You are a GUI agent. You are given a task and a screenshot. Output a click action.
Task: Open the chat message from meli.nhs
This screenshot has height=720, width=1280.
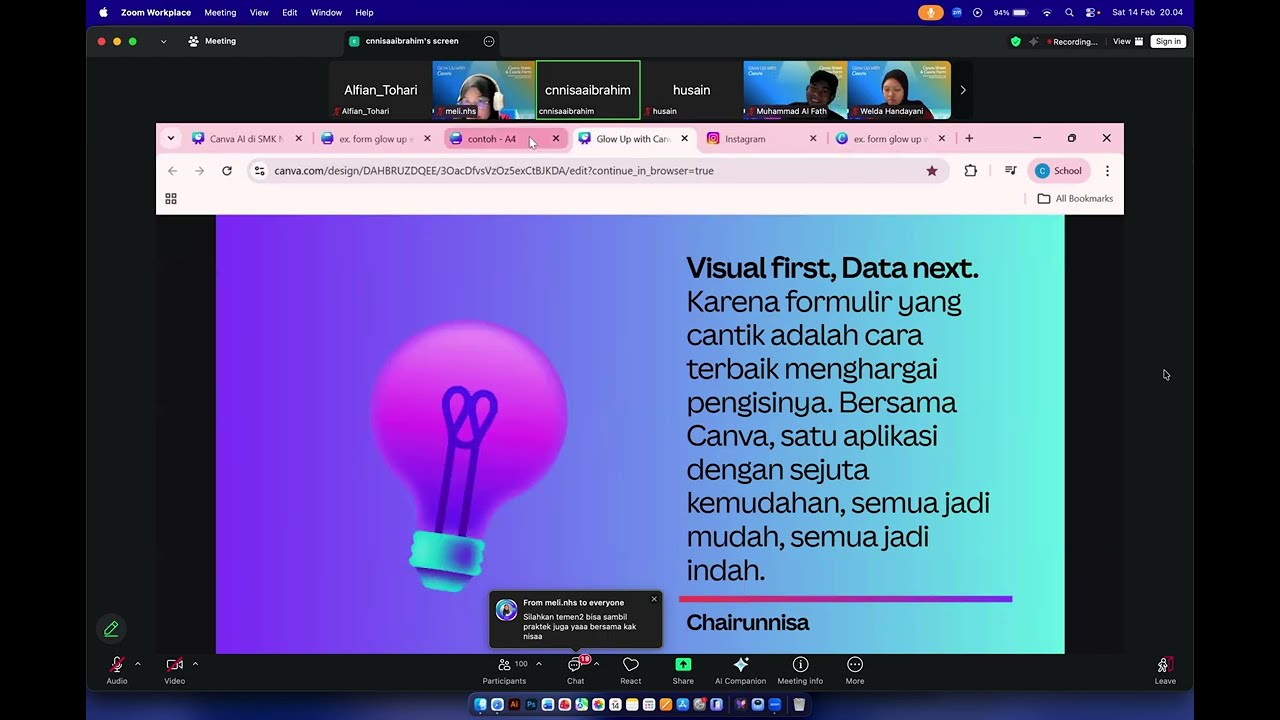[575, 620]
